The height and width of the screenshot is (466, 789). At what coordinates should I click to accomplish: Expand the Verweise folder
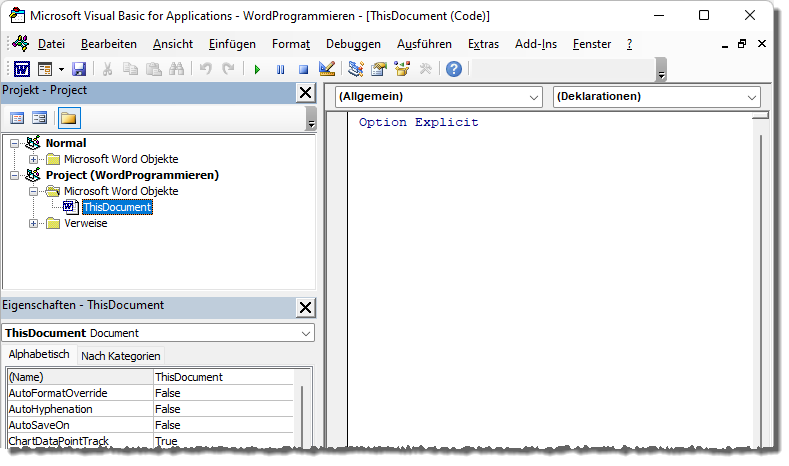click(x=33, y=223)
